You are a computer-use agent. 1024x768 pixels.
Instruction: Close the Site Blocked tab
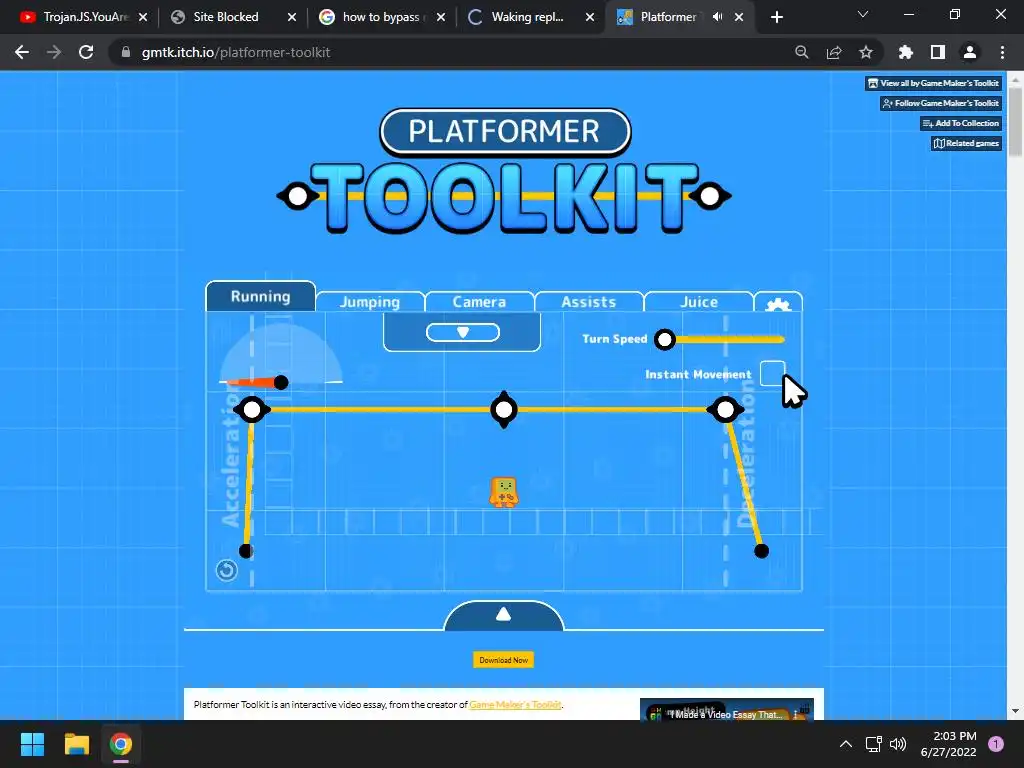292,17
